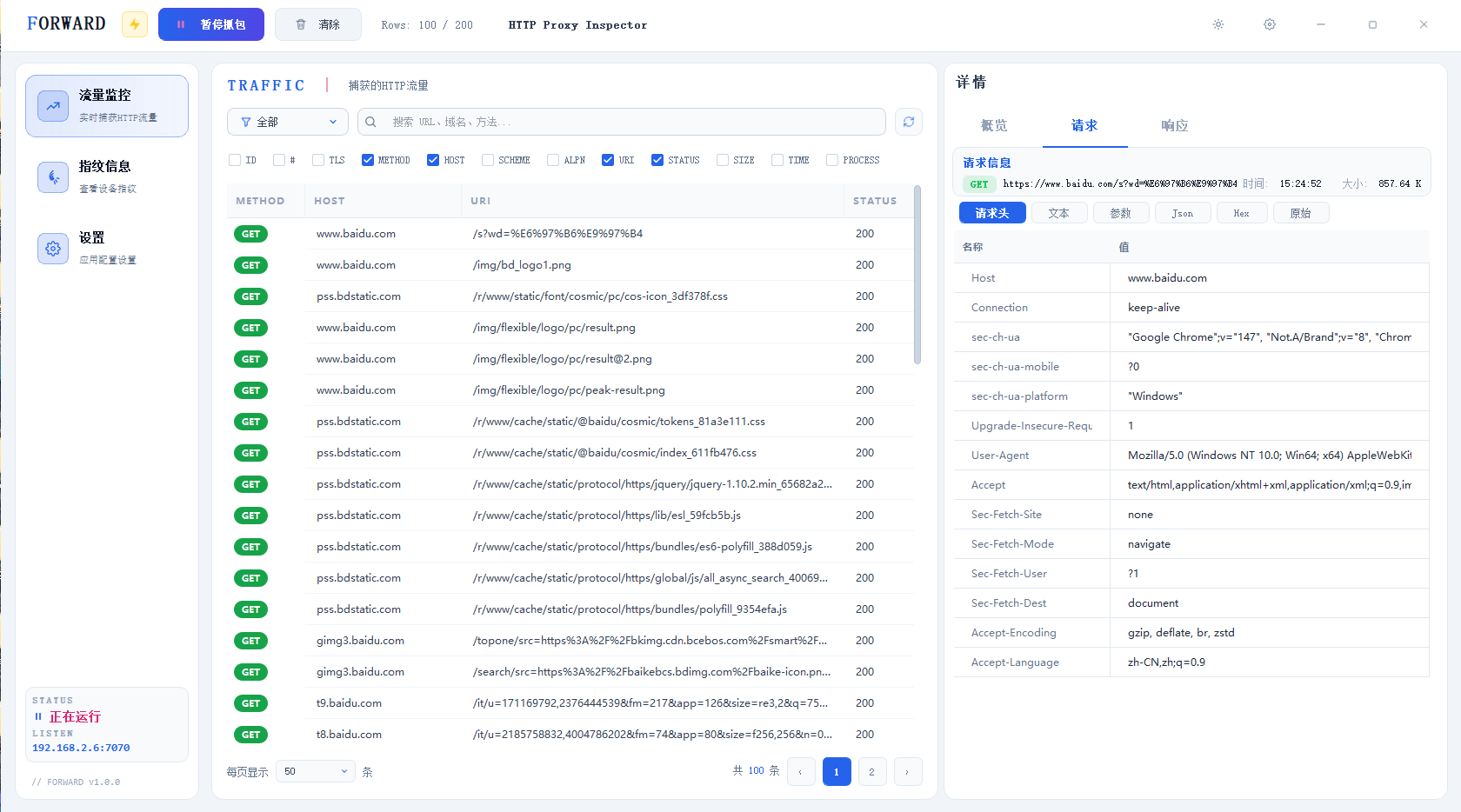This screenshot has height=812, width=1461.
Task: Select the es6-polyfill_388d059.js request row
Action: tap(570, 547)
